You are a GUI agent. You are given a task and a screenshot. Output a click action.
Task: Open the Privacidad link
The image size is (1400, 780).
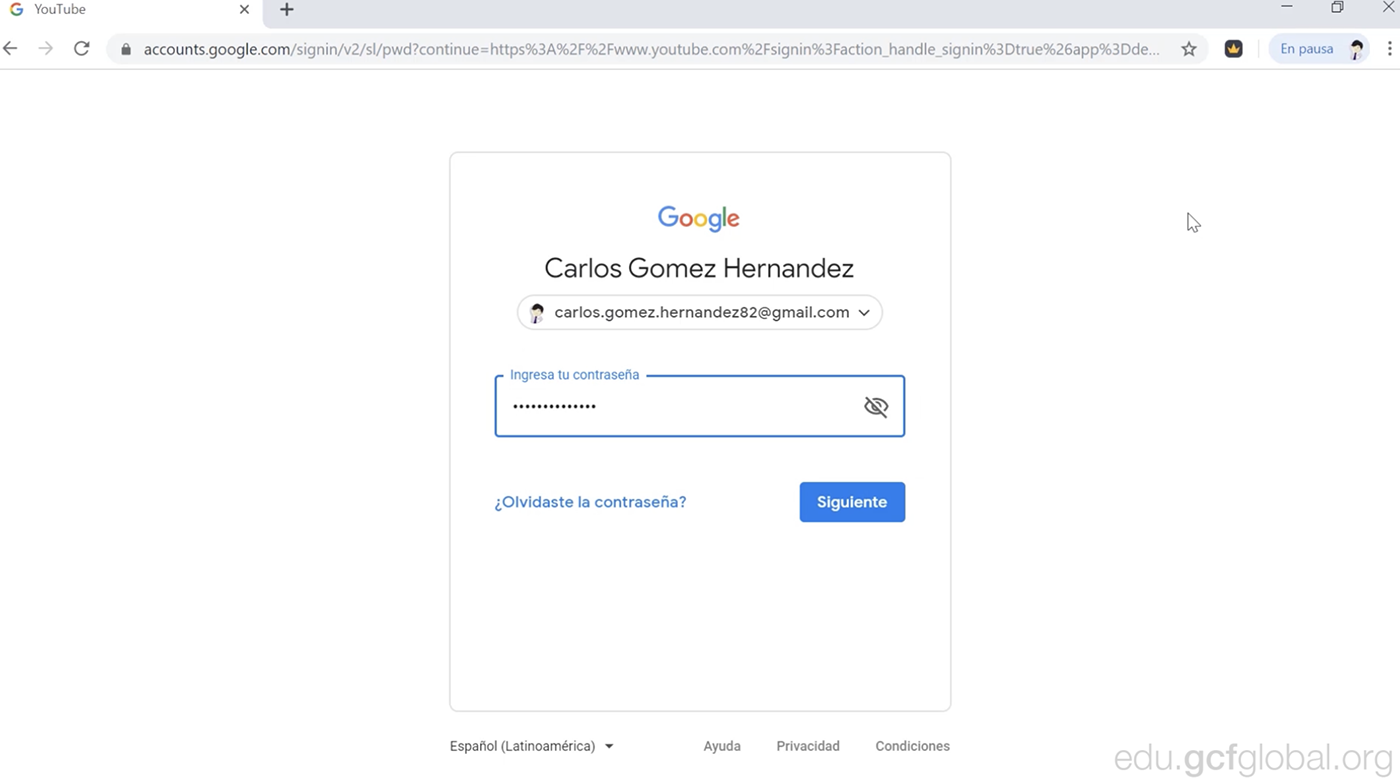pos(808,746)
